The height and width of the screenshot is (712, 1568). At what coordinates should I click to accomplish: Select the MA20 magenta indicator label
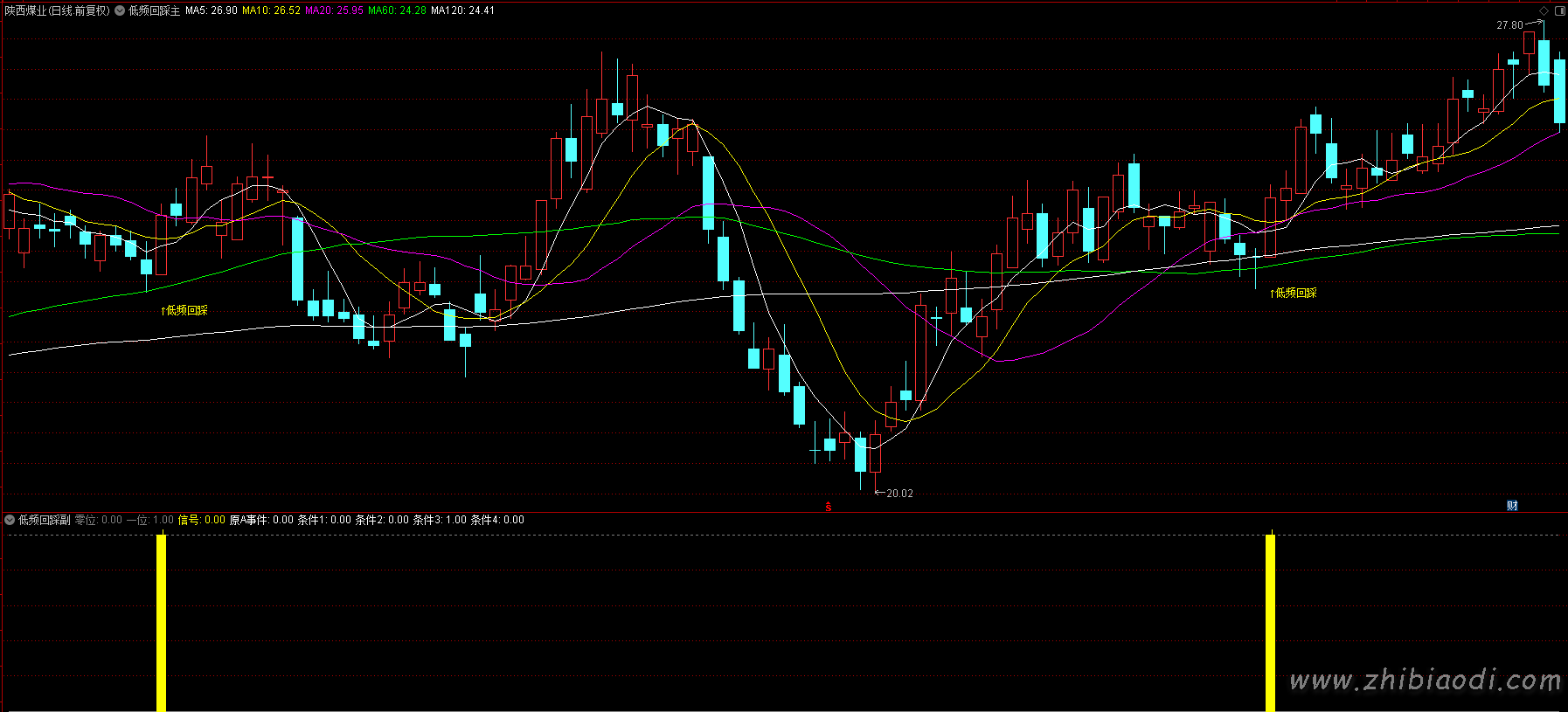[334, 10]
